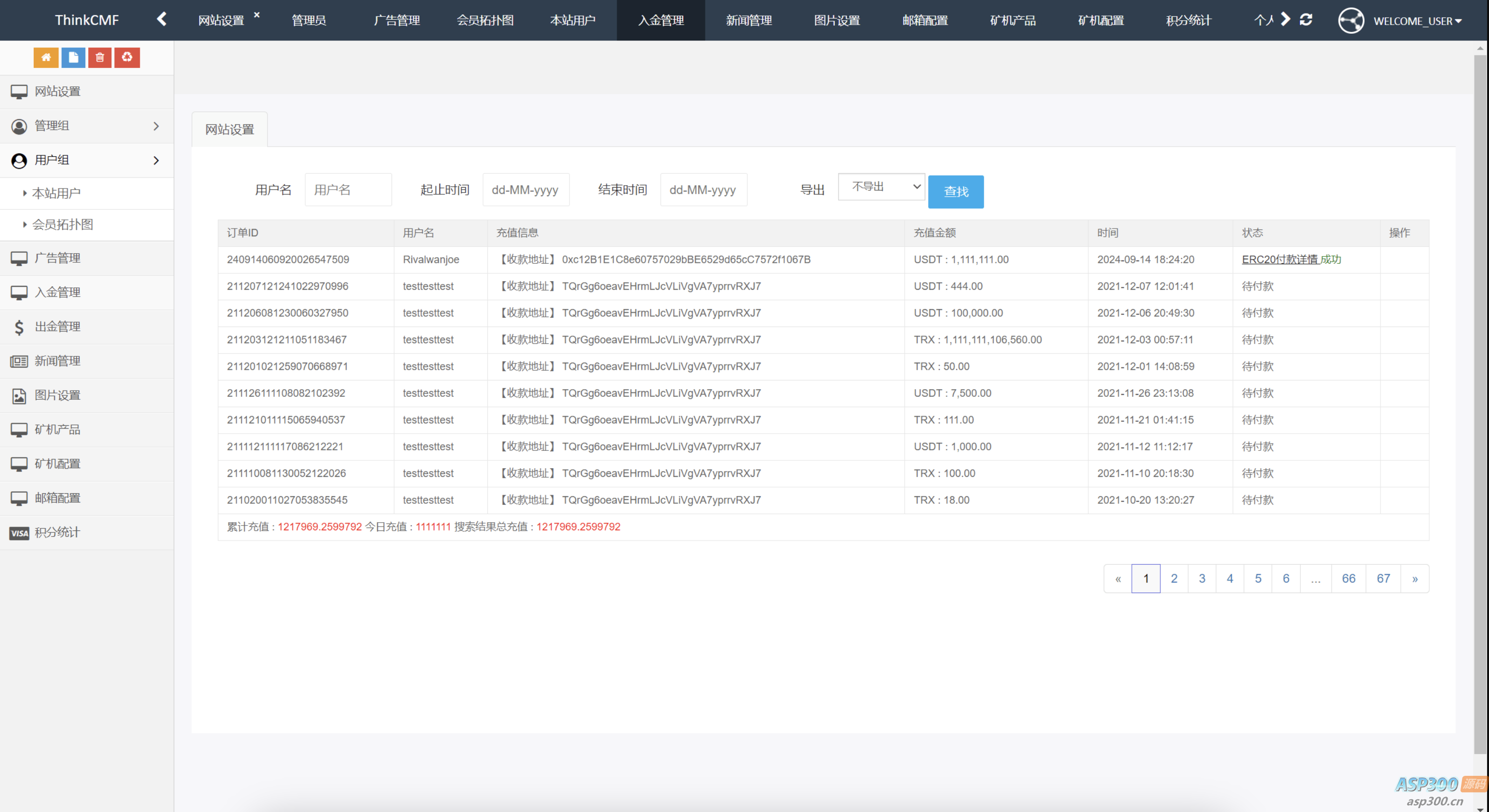Expand the 管理组 sidebar group
The image size is (1489, 812).
click(87, 126)
